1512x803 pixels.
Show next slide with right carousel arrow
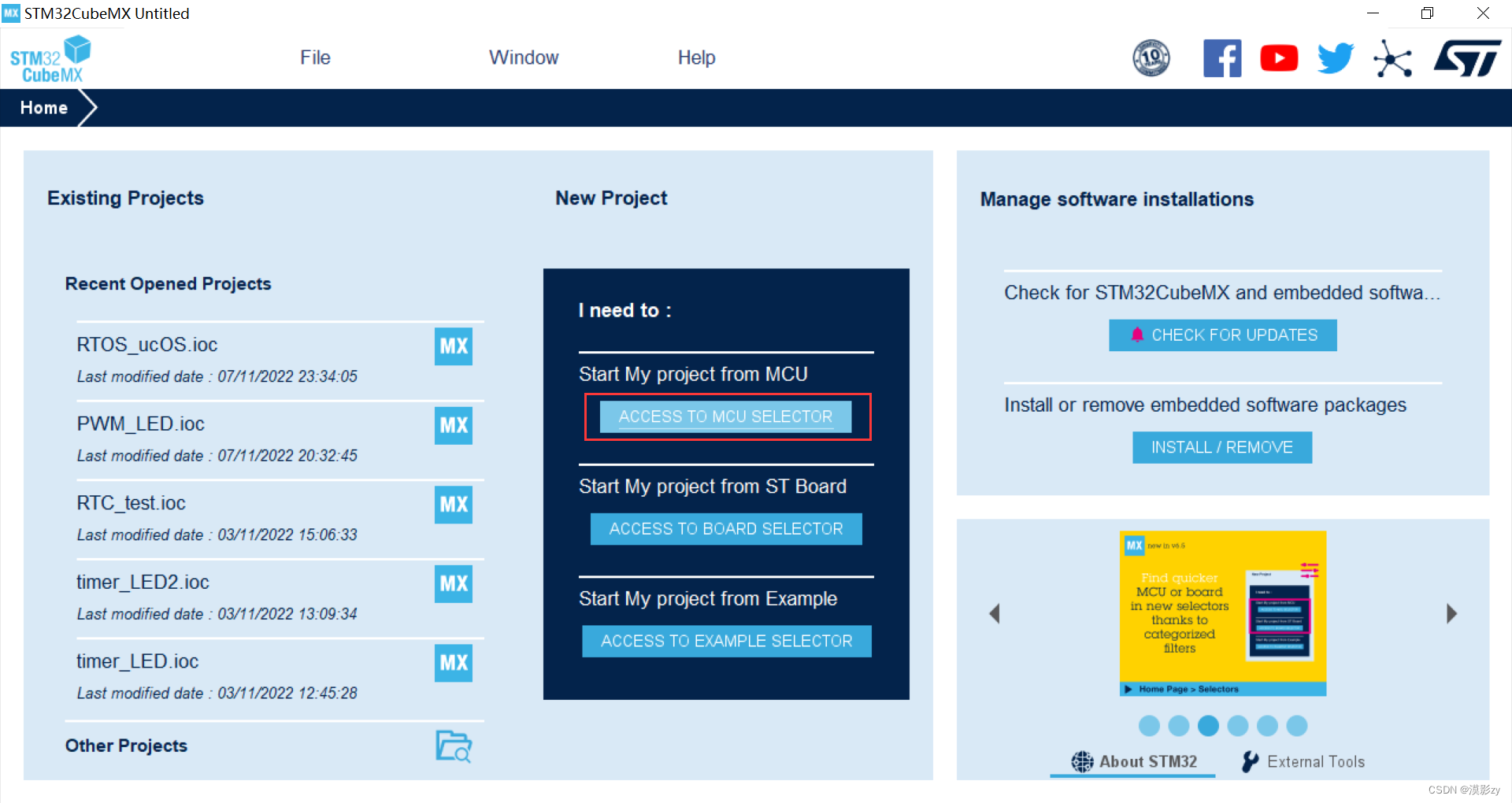(x=1451, y=614)
